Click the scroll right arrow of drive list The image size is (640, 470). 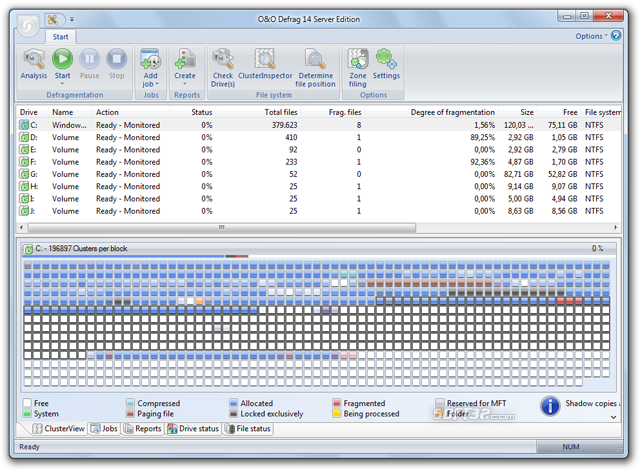point(615,227)
